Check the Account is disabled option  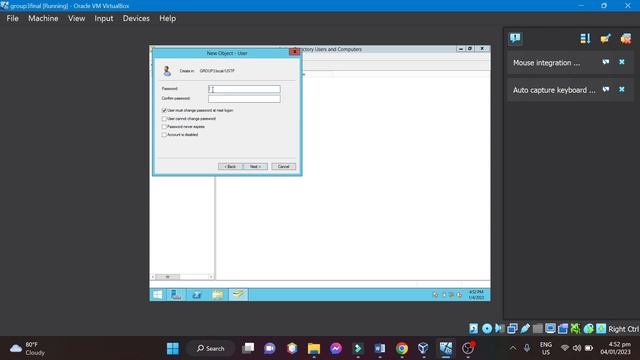tap(164, 135)
